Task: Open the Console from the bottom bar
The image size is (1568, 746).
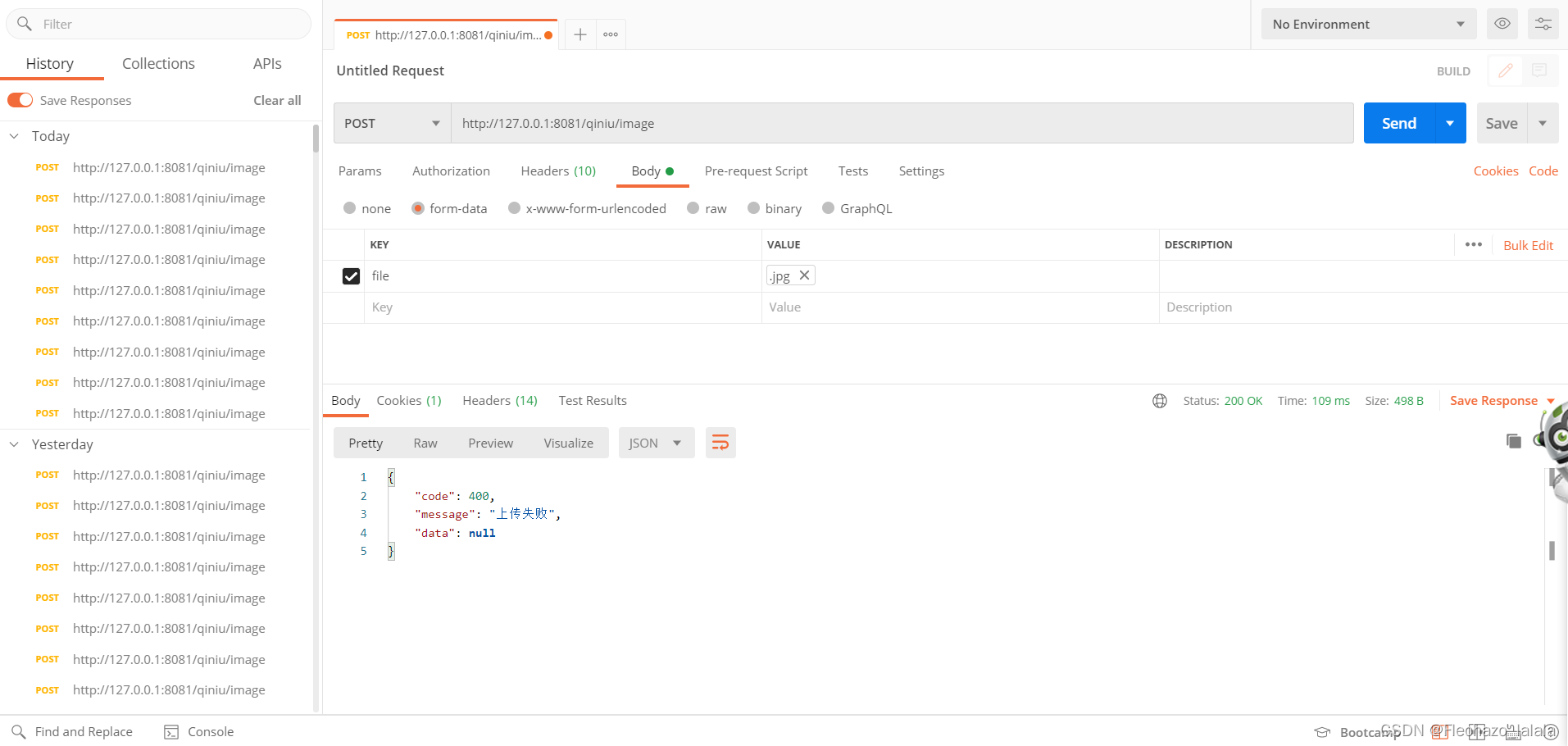Action: pos(199,731)
